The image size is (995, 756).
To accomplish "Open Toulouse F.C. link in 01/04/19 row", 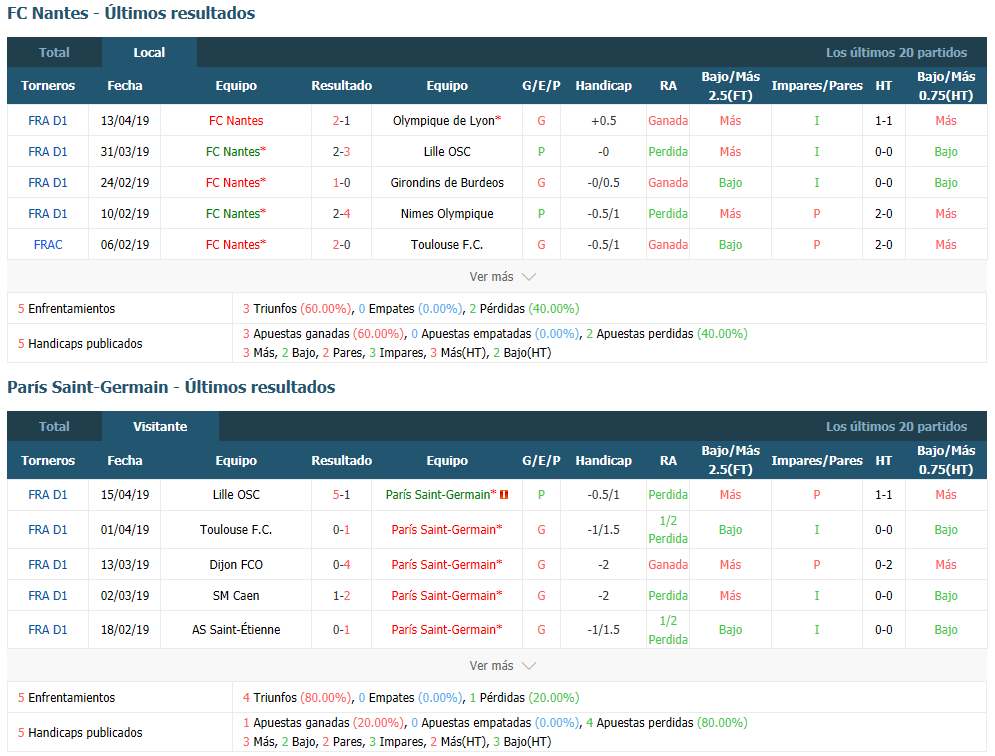I will pos(236,529).
